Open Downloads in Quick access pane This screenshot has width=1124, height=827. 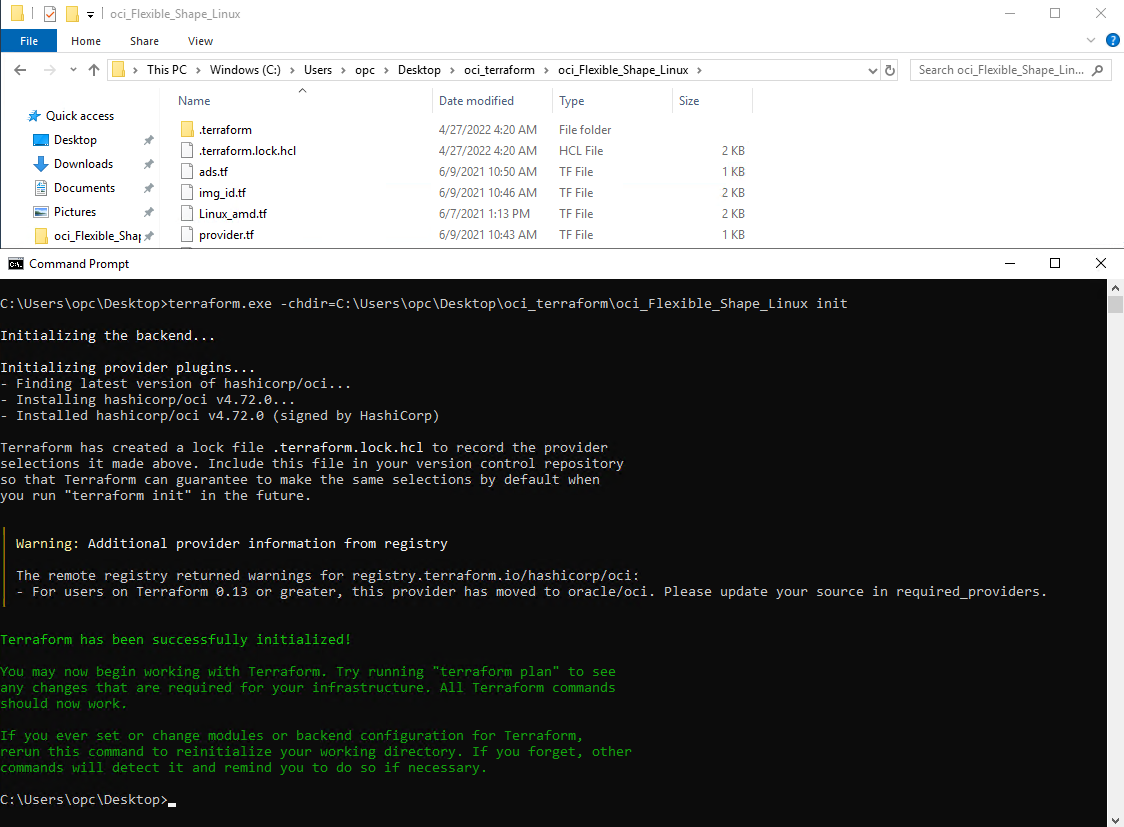point(83,164)
